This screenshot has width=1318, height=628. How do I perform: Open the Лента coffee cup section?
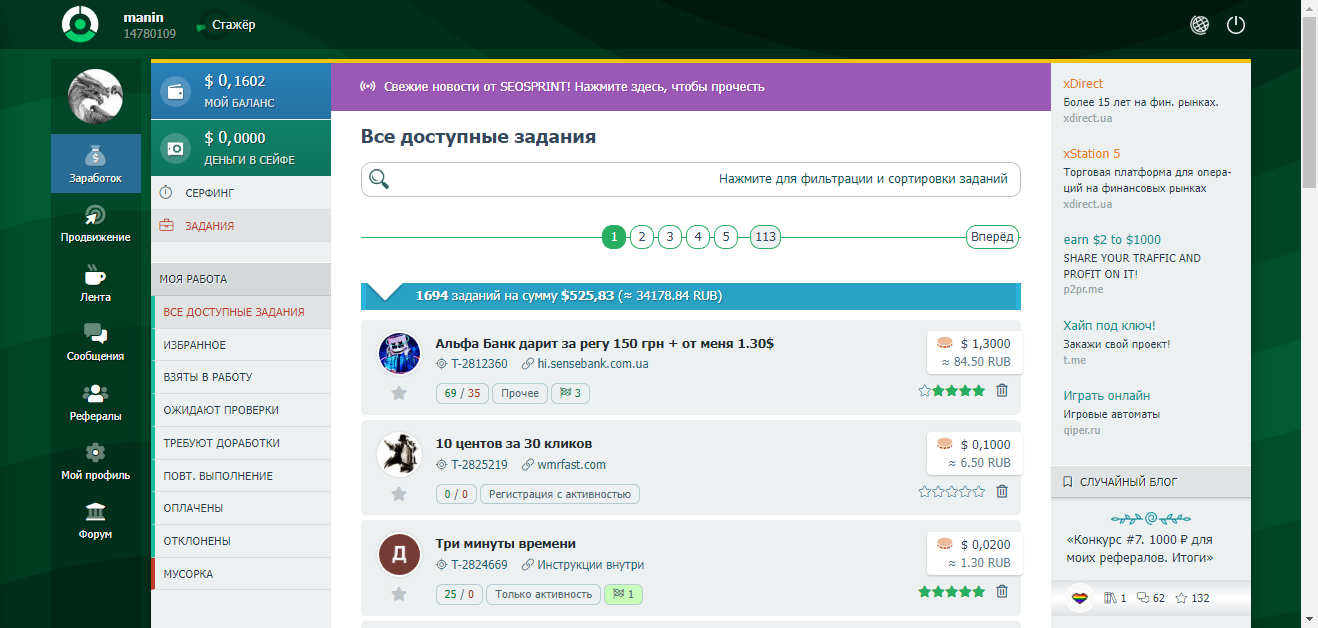coord(96,283)
